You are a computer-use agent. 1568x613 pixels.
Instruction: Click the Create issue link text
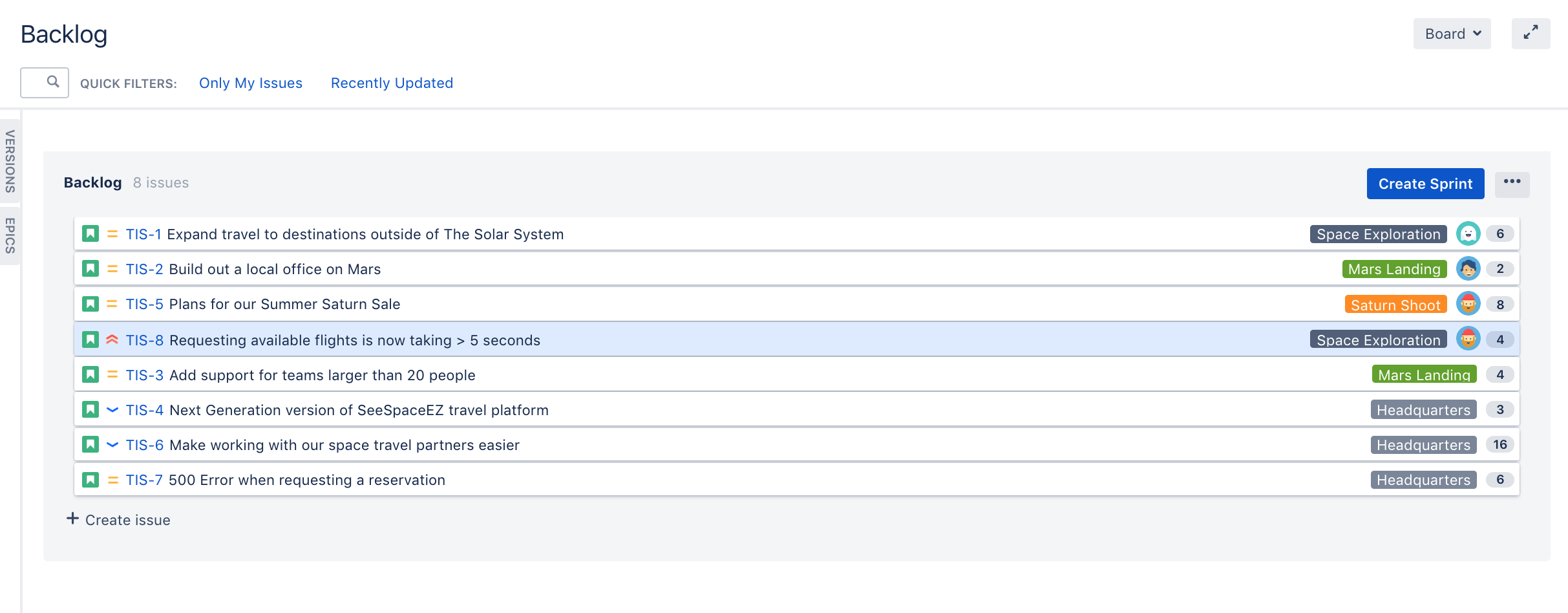[128, 520]
